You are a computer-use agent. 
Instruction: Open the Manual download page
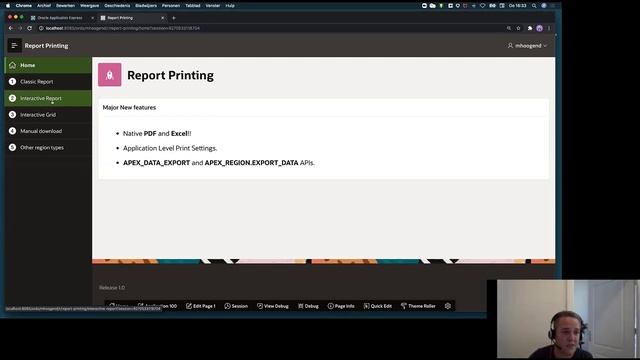pos(48,131)
